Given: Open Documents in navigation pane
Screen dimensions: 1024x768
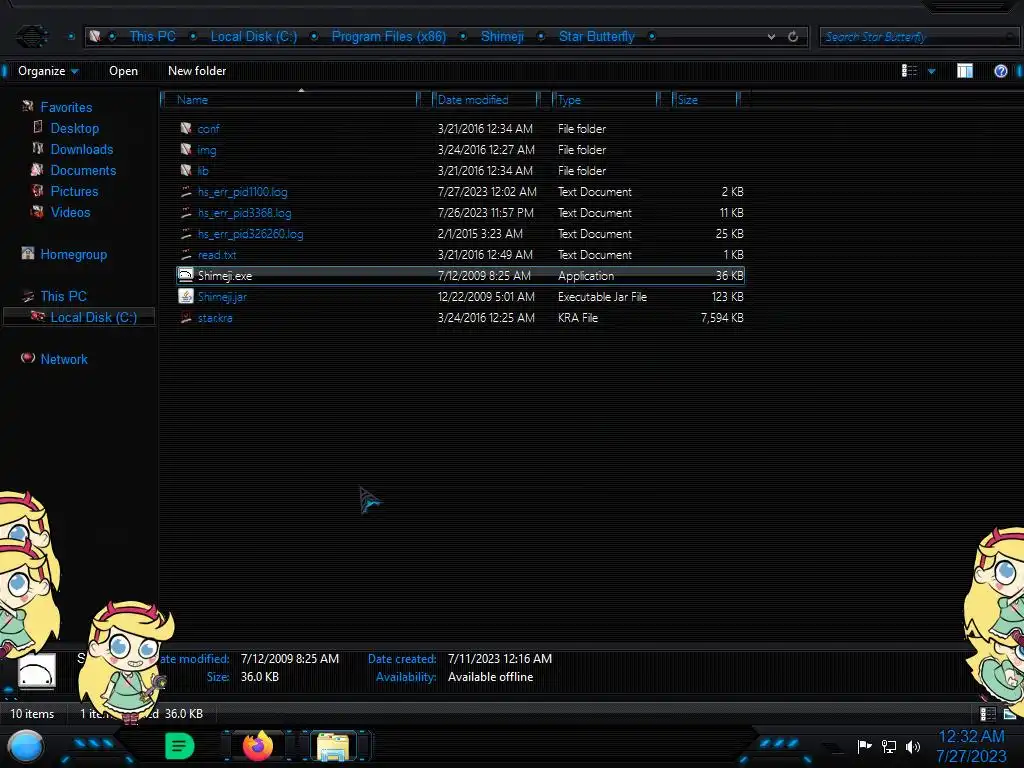Looking at the screenshot, I should pos(83,170).
